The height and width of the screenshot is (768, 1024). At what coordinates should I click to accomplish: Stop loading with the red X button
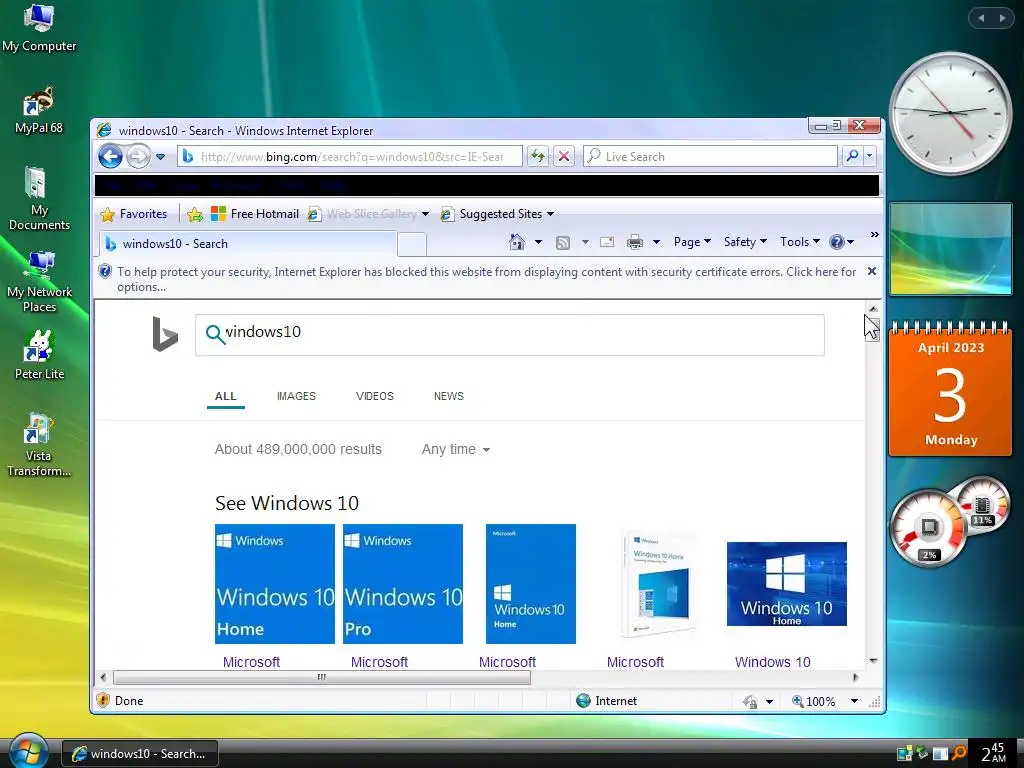point(564,156)
